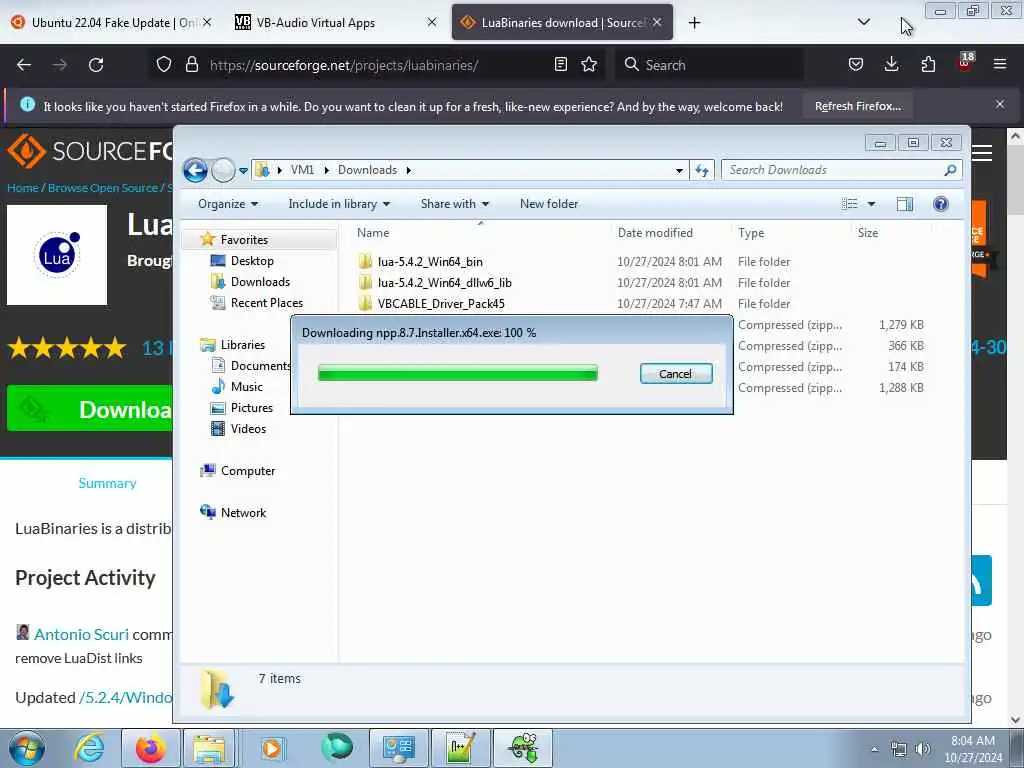1024x768 pixels.
Task: Sort by the Size column header
Action: [x=891, y=232]
